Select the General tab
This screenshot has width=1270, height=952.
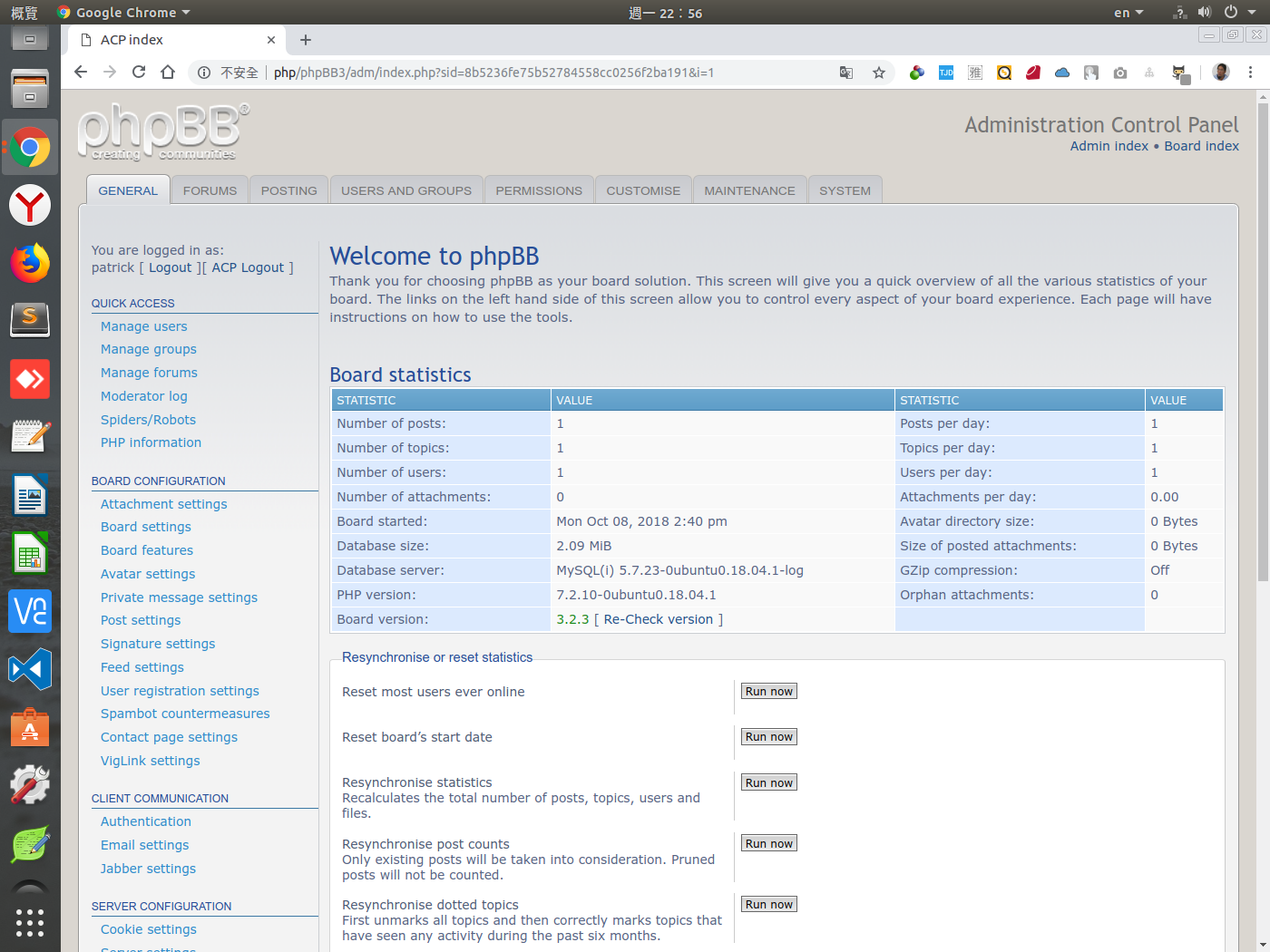click(x=128, y=190)
